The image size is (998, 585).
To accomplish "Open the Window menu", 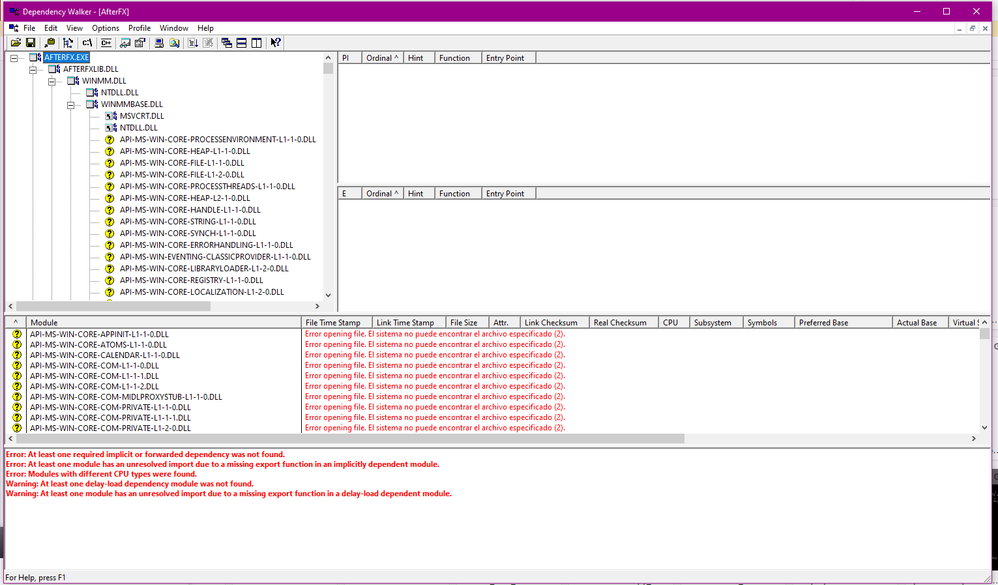I will tap(174, 28).
